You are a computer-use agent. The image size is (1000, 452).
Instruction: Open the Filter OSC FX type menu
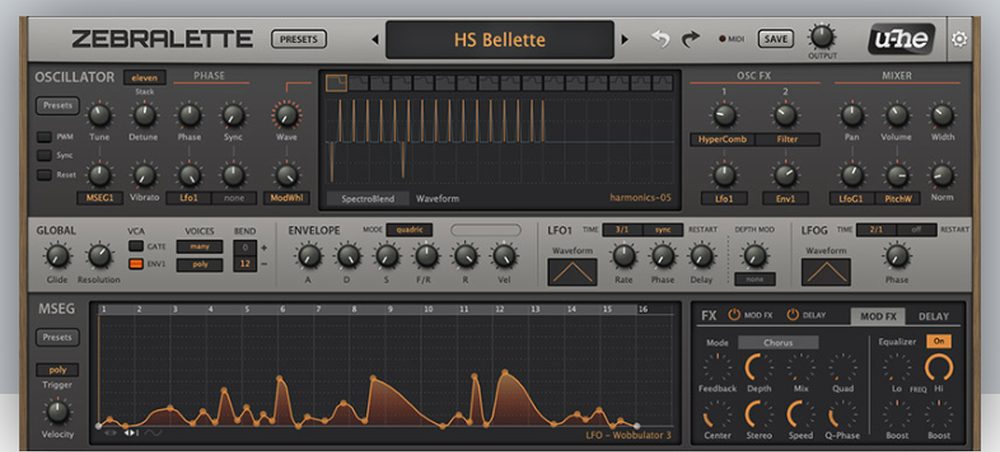pos(788,139)
